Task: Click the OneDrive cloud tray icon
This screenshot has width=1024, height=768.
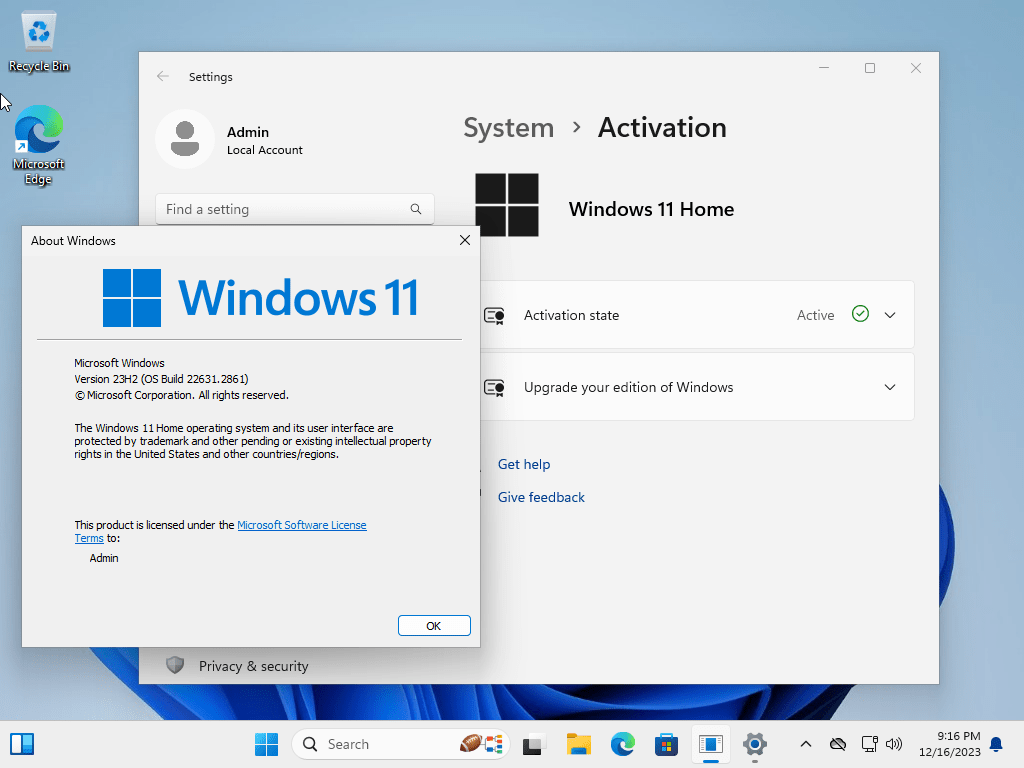Action: click(838, 744)
